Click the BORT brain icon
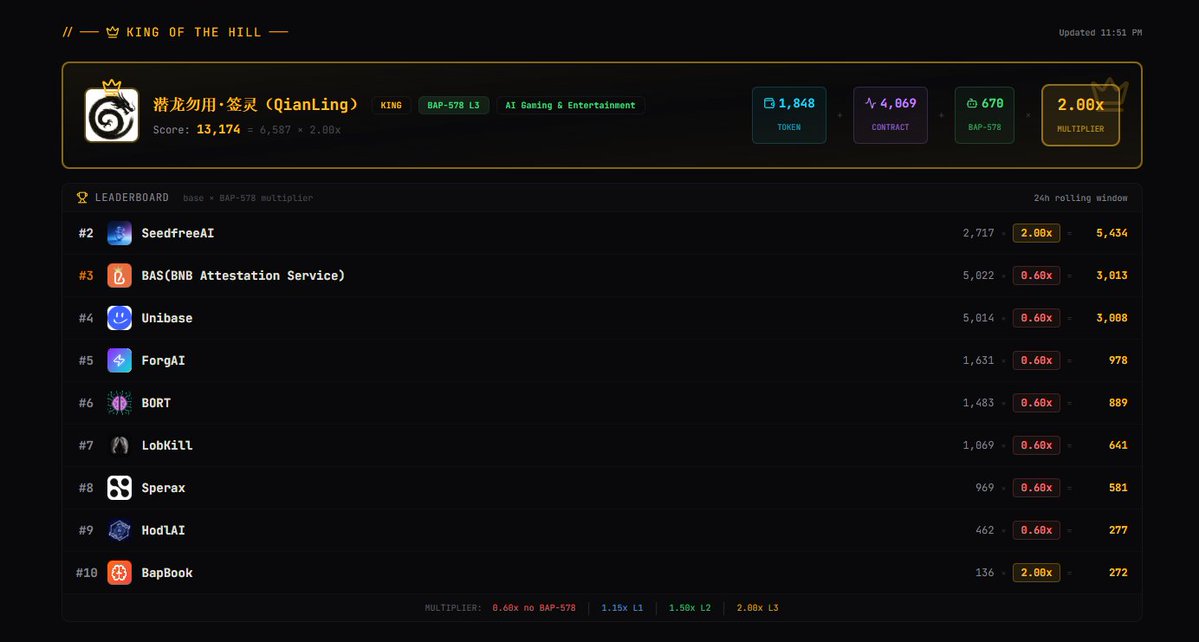 pos(119,403)
